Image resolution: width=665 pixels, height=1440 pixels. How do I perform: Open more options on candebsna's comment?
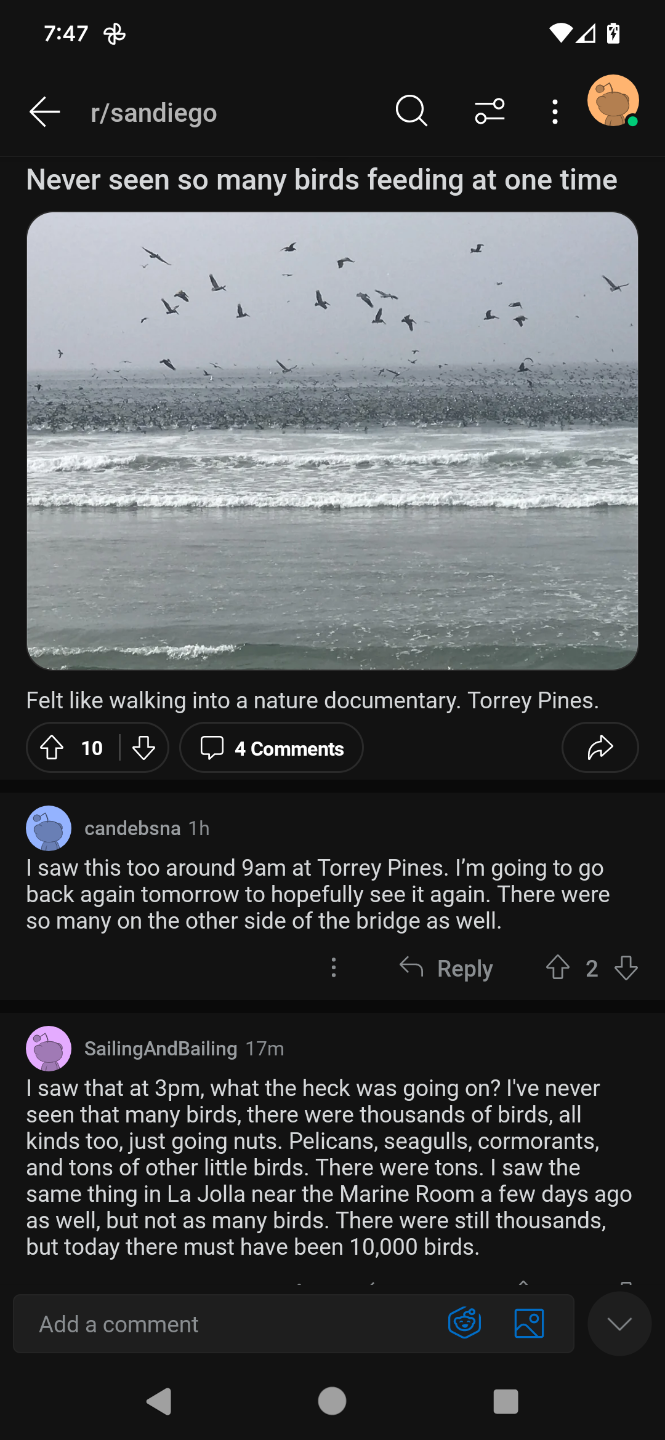tap(334, 968)
